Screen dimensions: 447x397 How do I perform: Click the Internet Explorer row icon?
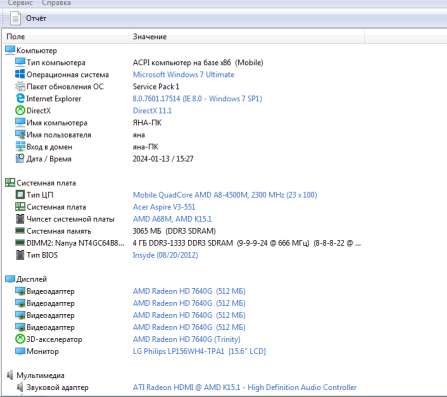[20, 98]
